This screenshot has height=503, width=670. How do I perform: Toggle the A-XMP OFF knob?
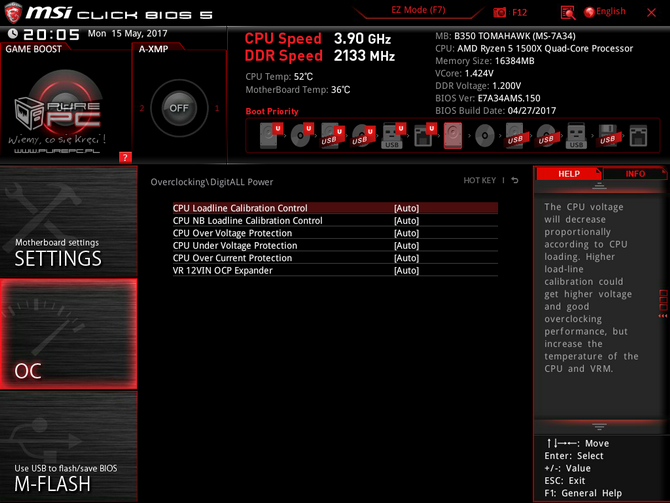tap(179, 108)
